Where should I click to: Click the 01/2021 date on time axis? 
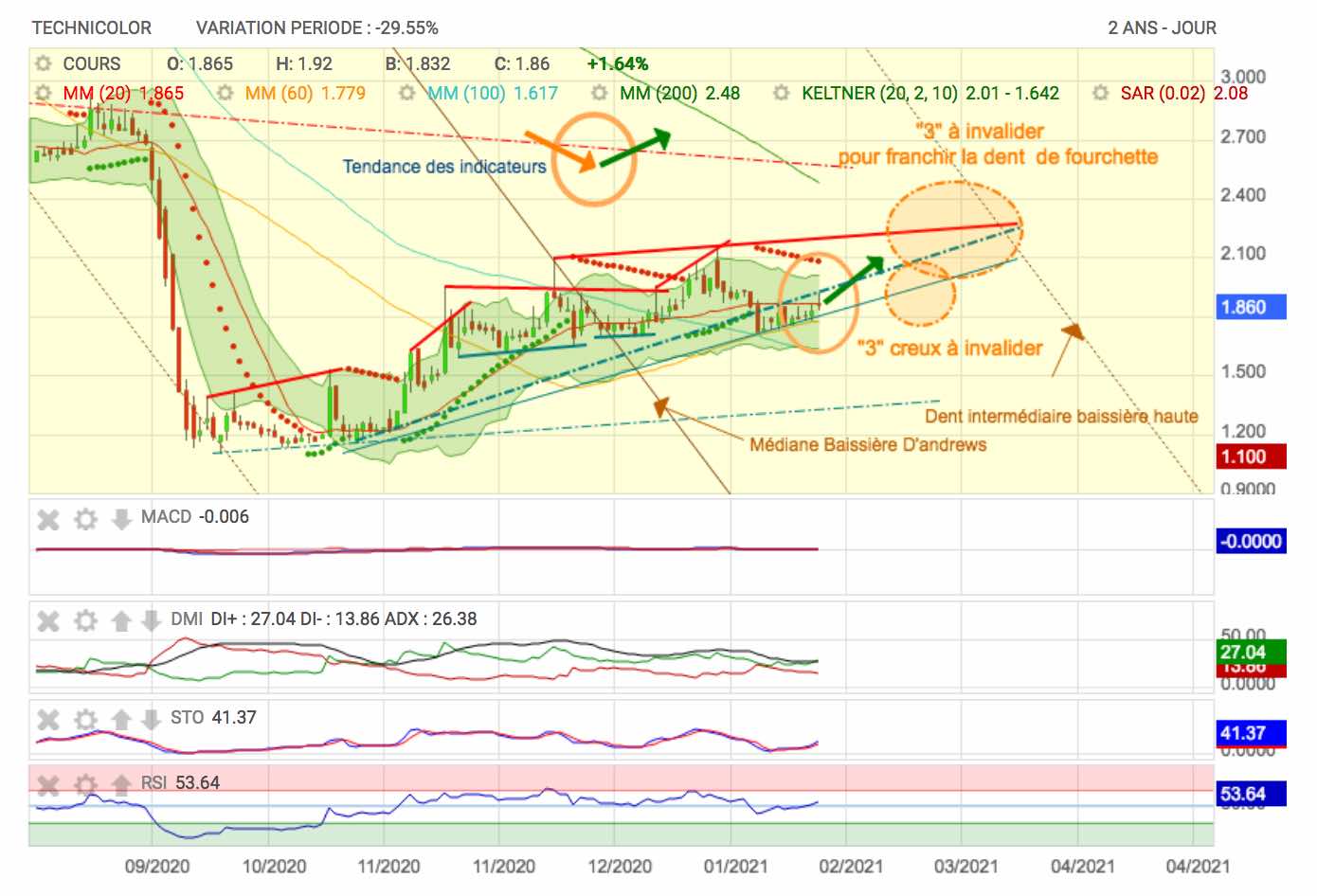click(736, 867)
